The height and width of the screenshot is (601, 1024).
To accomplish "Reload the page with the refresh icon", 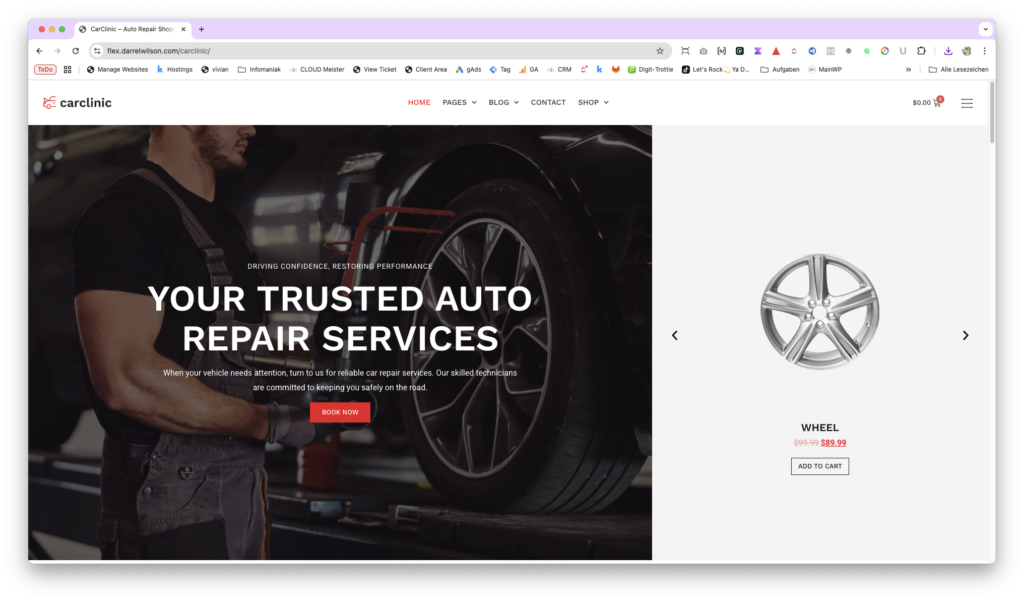I will 76,51.
